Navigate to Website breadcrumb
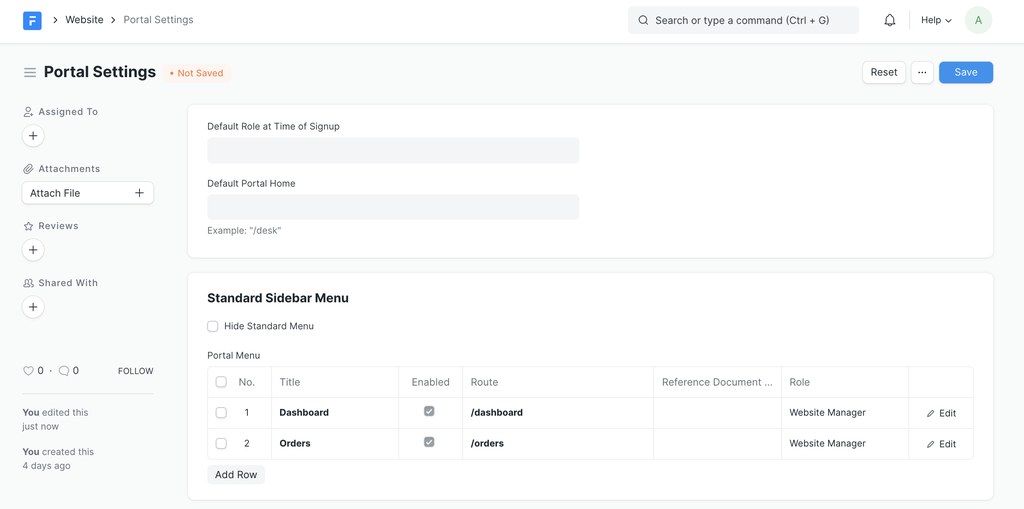Screen dimensions: 1024x509 coord(84,20)
